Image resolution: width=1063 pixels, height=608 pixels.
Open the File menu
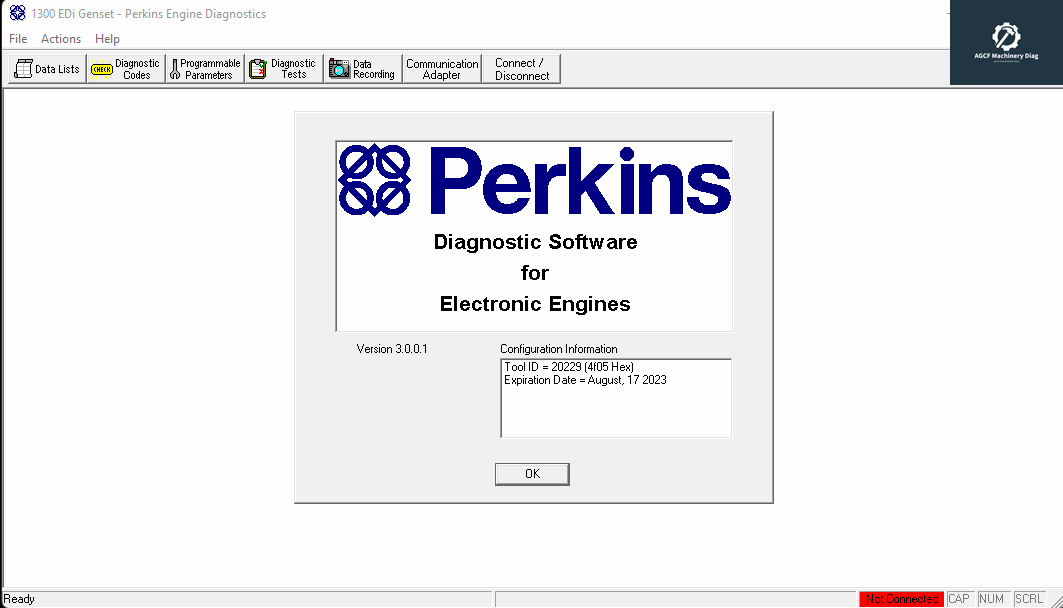[17, 39]
